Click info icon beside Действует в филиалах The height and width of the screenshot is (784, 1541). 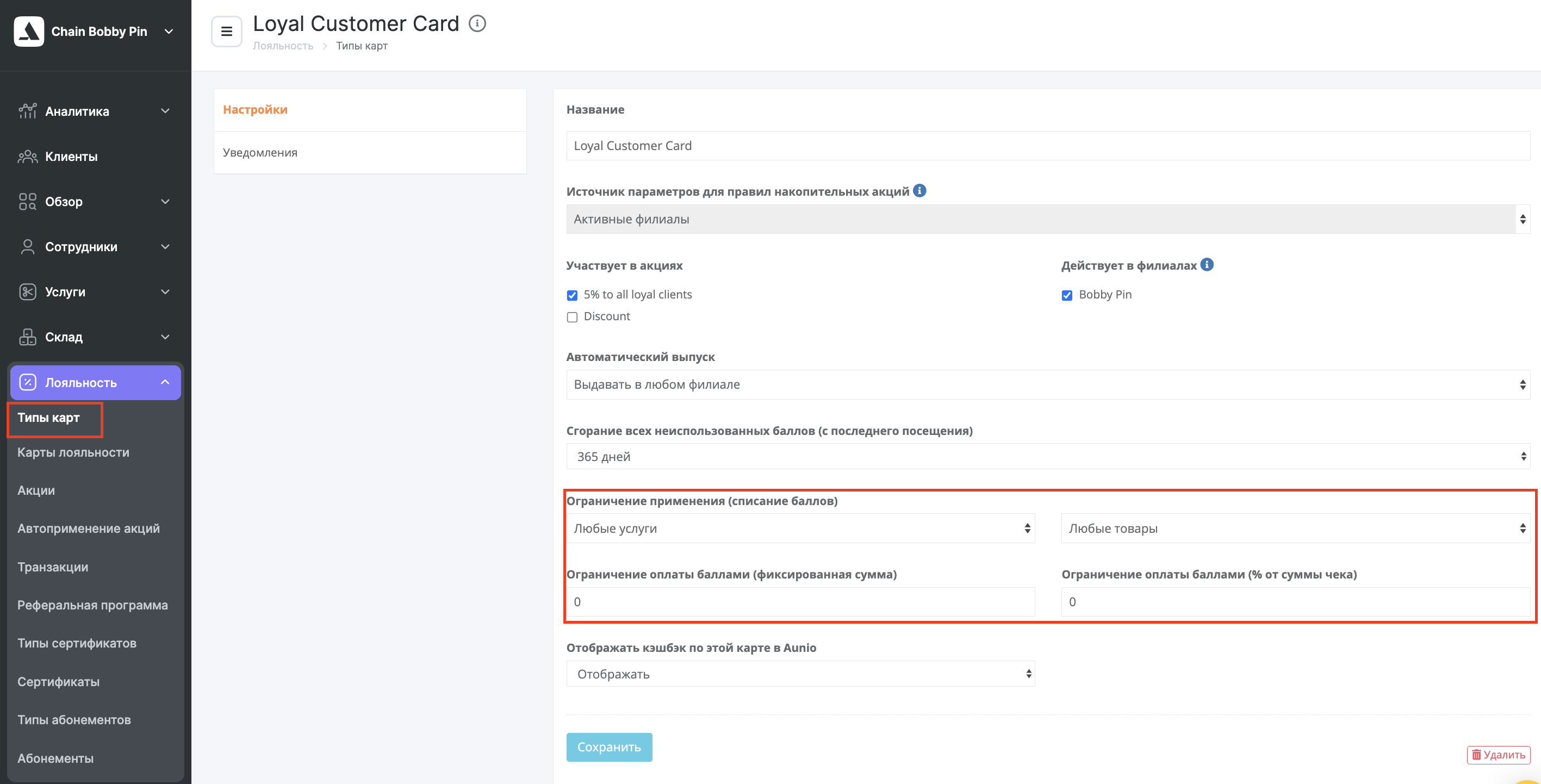point(1207,264)
